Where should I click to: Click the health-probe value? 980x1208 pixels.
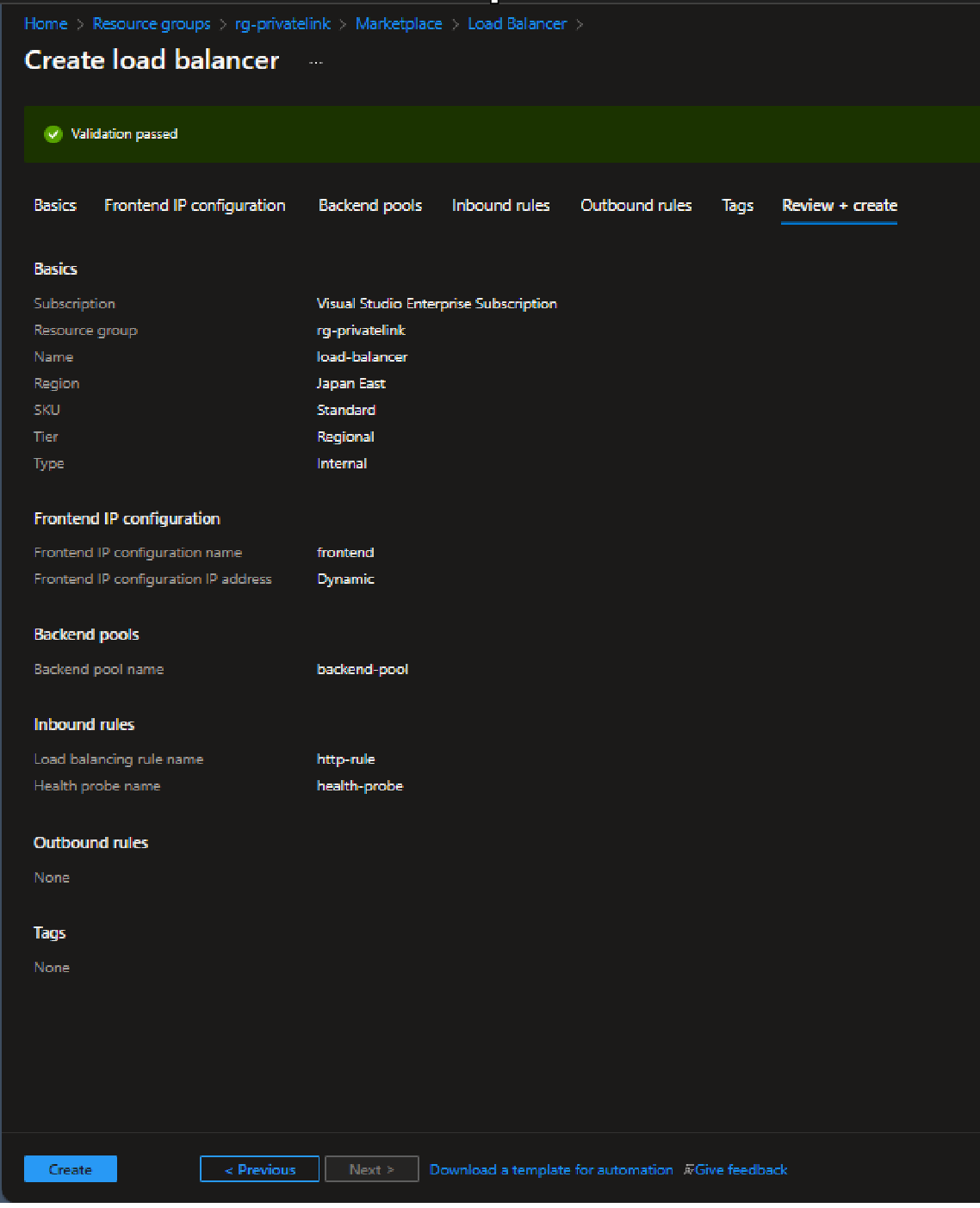pyautogui.click(x=360, y=786)
